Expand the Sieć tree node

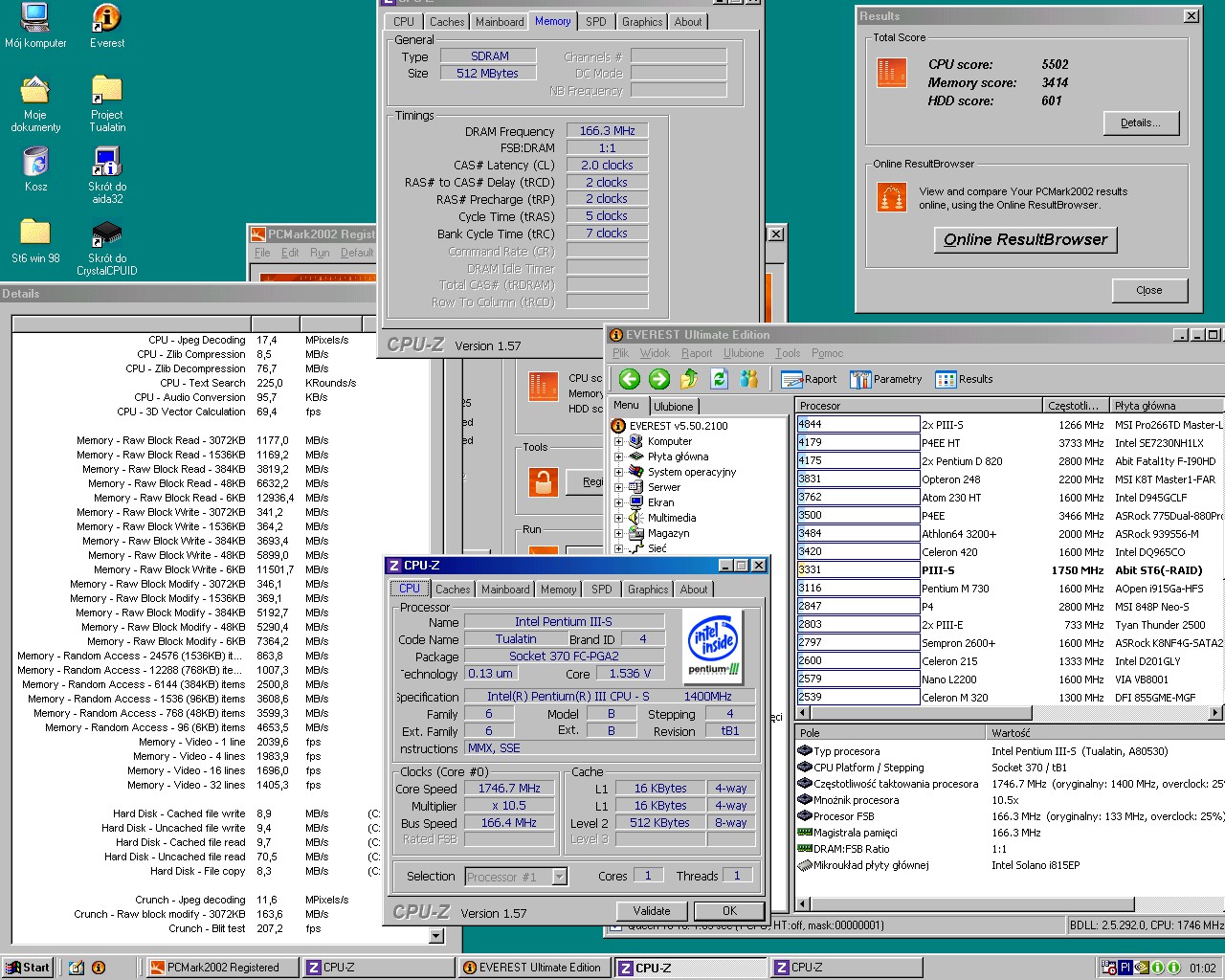pyautogui.click(x=618, y=549)
